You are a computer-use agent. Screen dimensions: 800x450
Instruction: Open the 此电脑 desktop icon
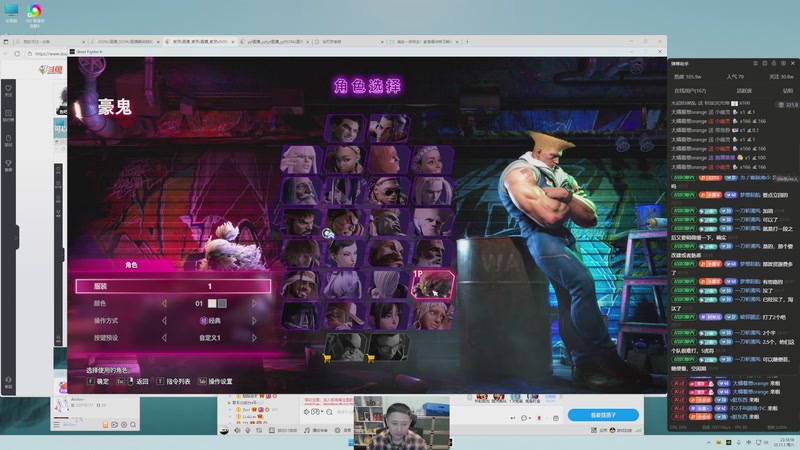tap(11, 13)
